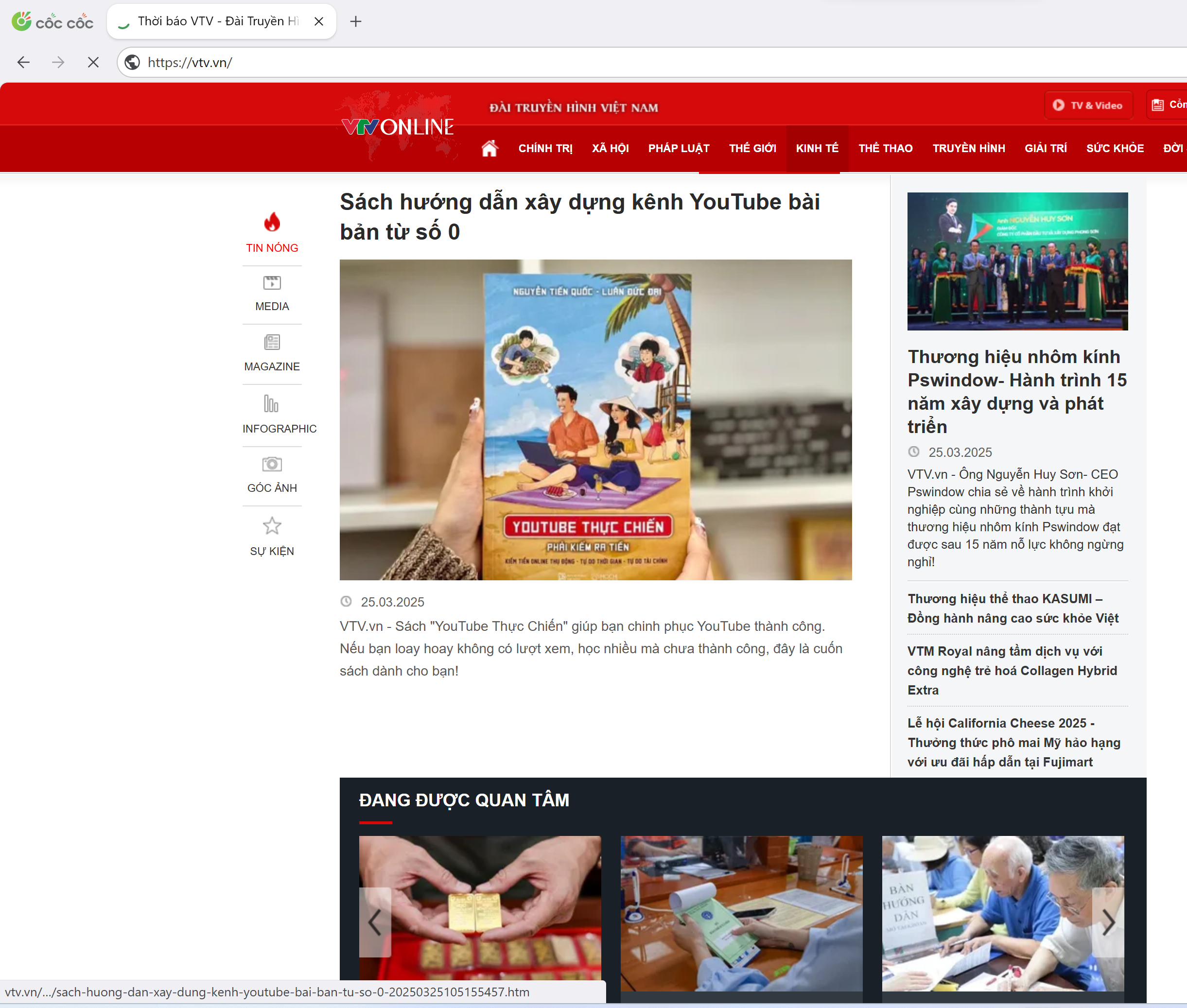1187x1008 pixels.
Task: Open a new browser tab
Action: pyautogui.click(x=355, y=22)
